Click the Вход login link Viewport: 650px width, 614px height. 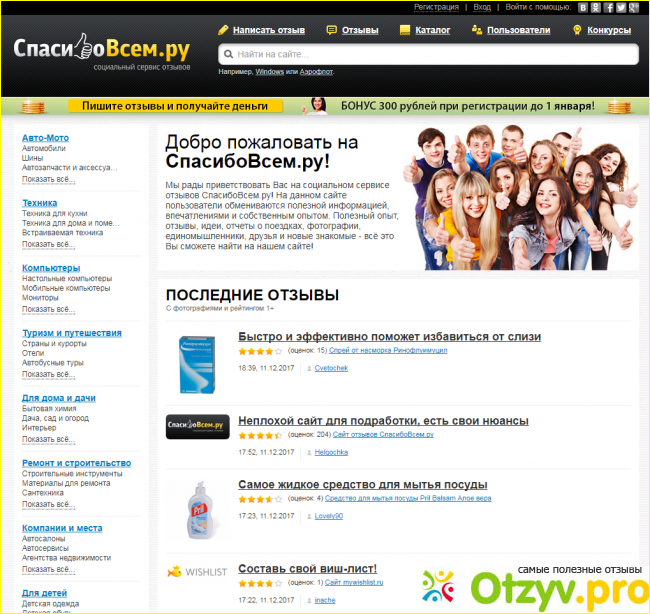coord(482,7)
